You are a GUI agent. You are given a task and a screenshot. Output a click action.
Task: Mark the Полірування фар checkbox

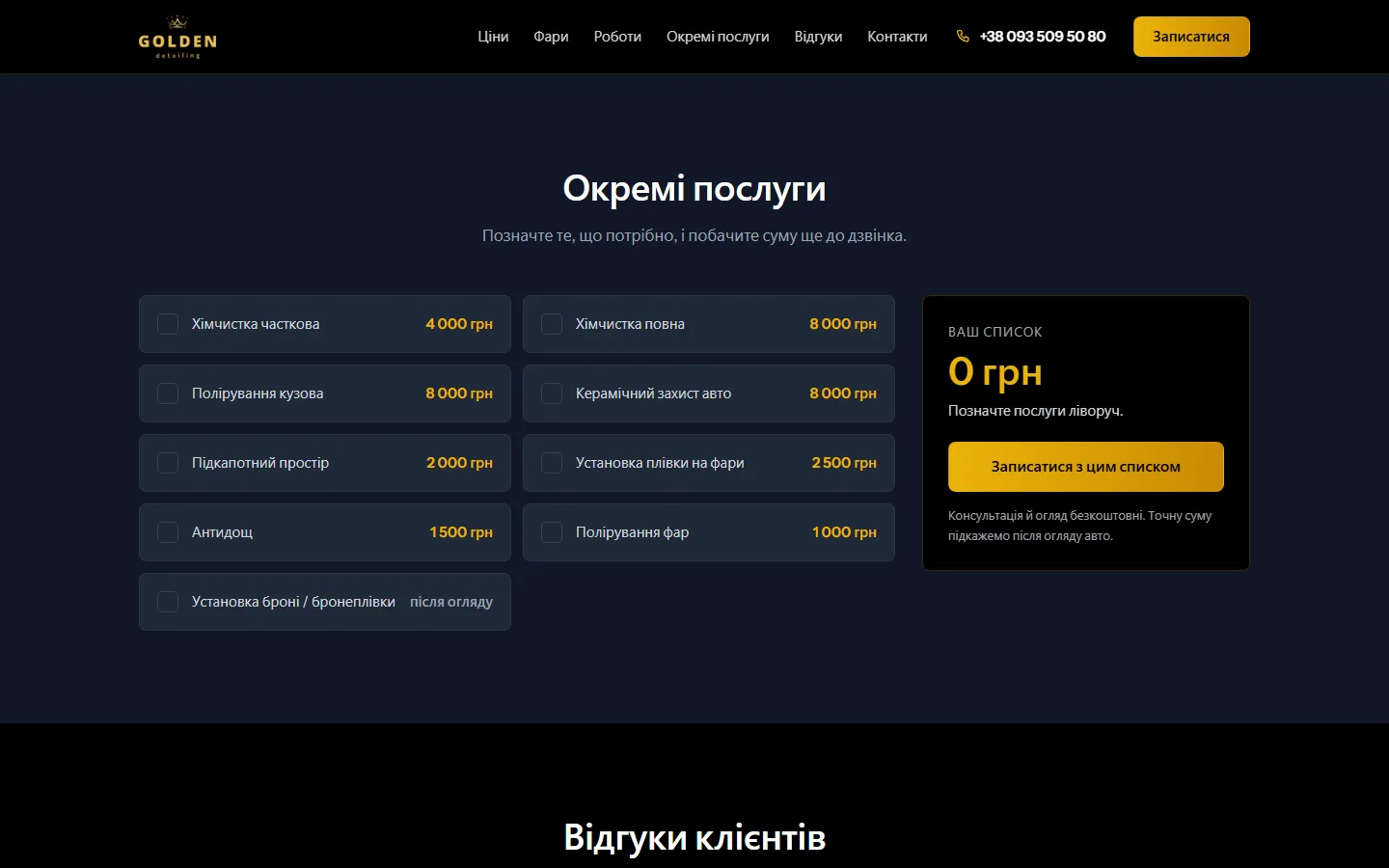[552, 532]
